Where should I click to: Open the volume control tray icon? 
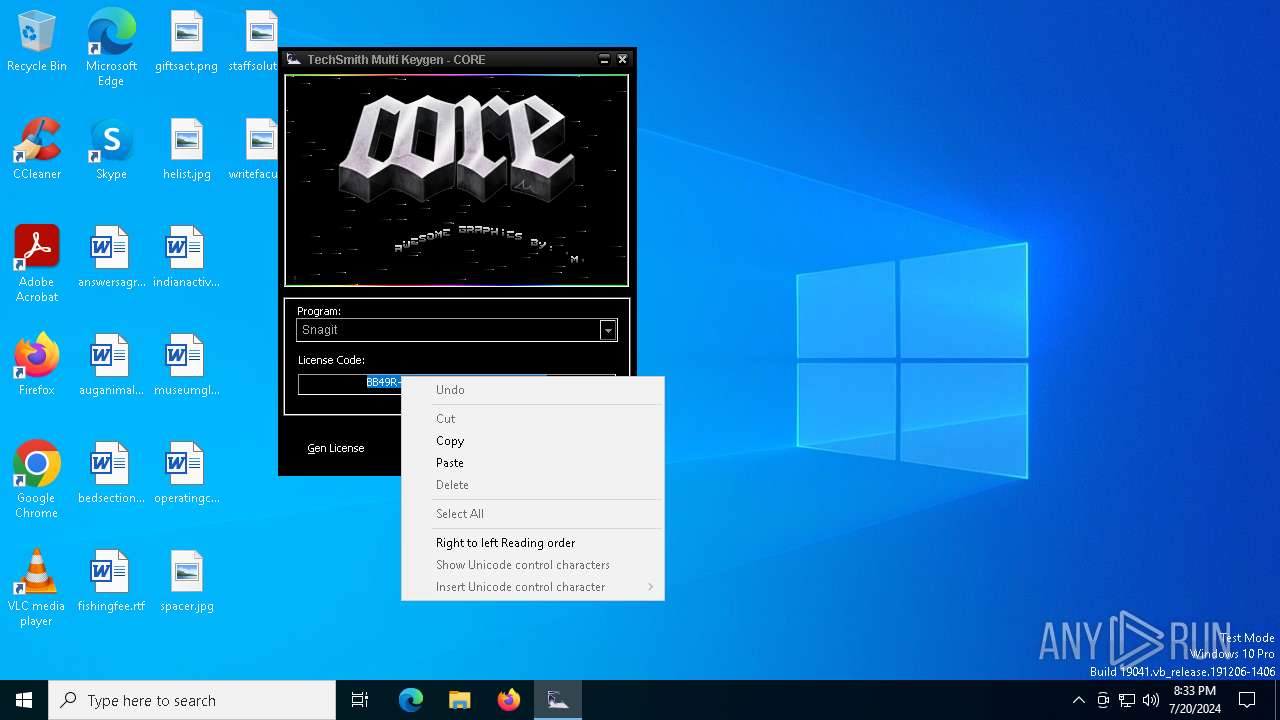click(x=1151, y=700)
